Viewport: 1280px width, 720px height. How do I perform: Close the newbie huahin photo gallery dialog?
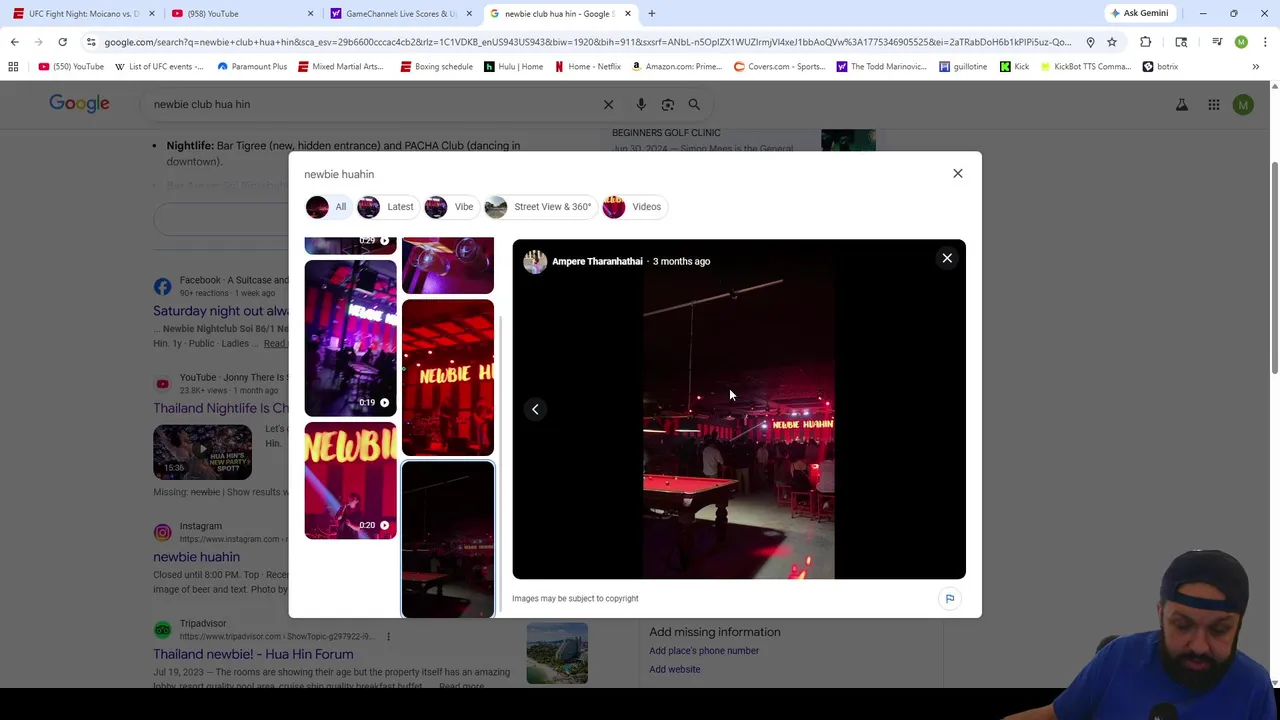pyautogui.click(x=957, y=173)
